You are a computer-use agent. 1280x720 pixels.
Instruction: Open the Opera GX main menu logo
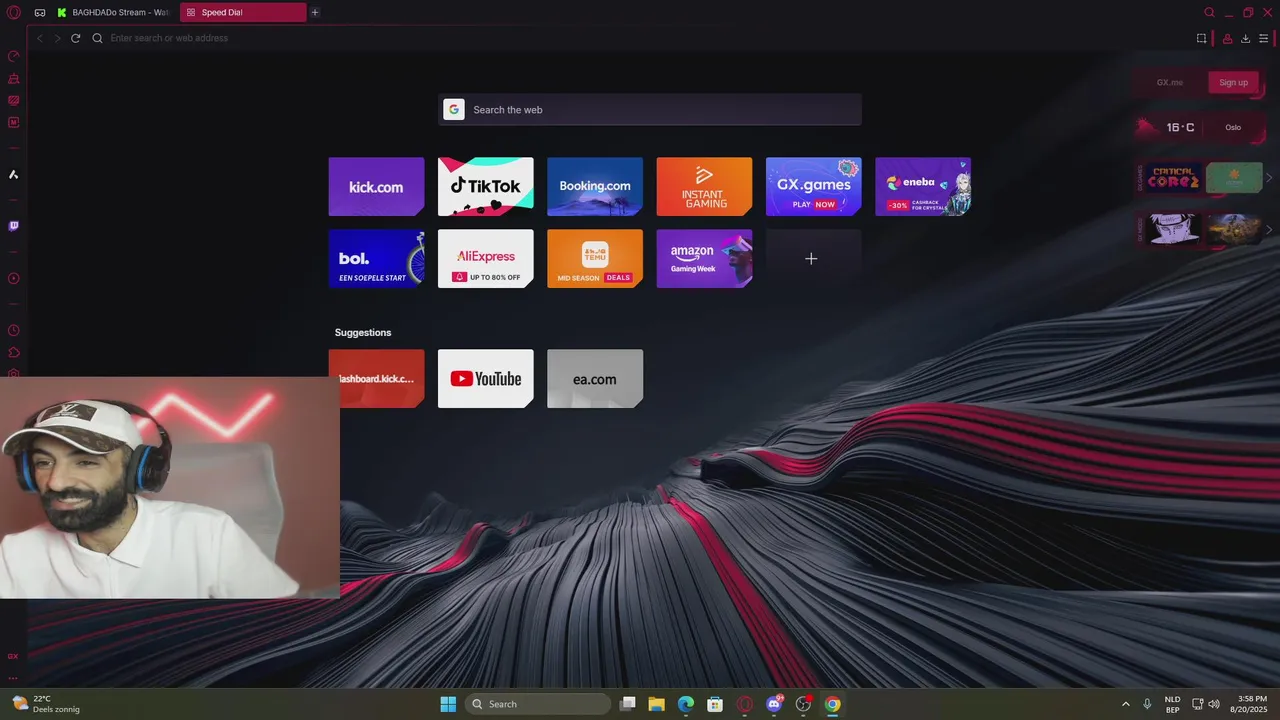[x=13, y=12]
